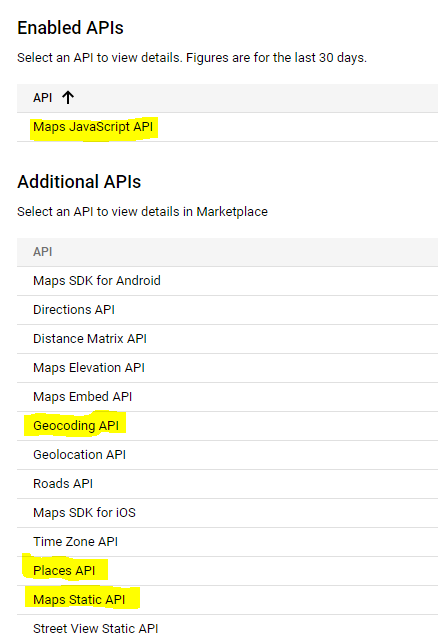Open the Maps JavaScript API details
Viewport: 438px width, 643px height.
(x=93, y=127)
